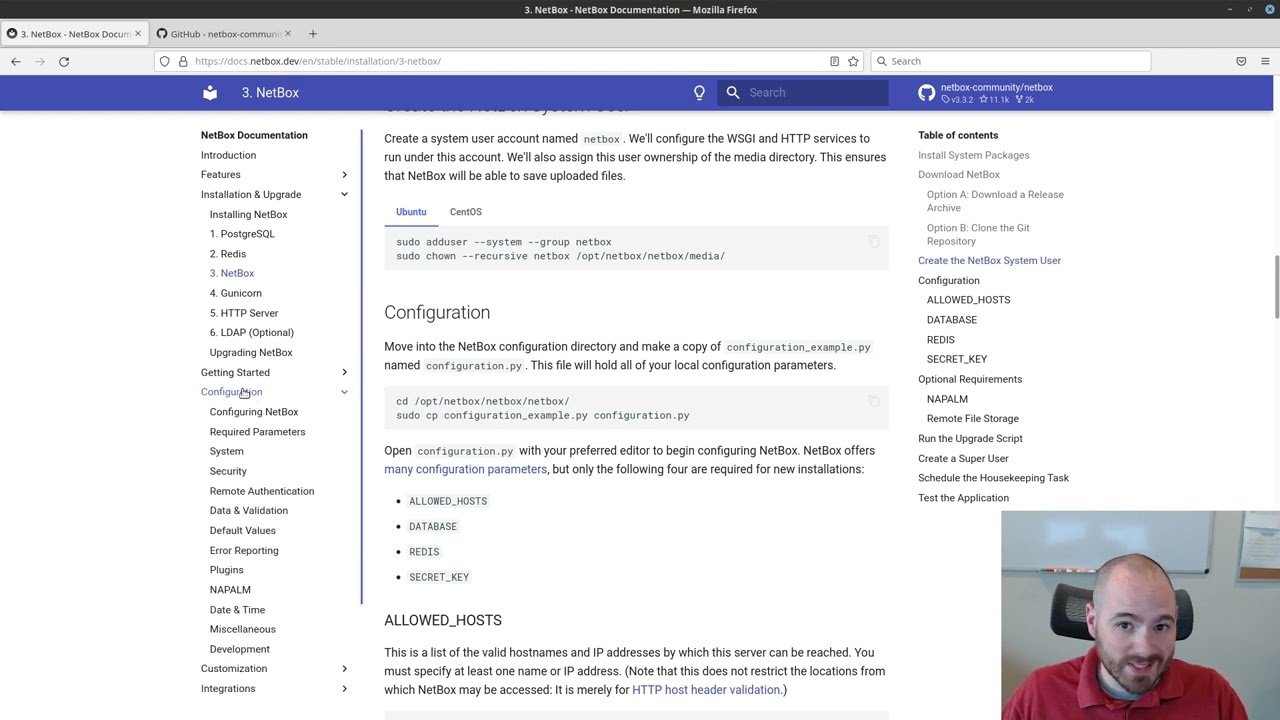Switch to the CentOS tab
This screenshot has height=720, width=1280.
coord(466,212)
